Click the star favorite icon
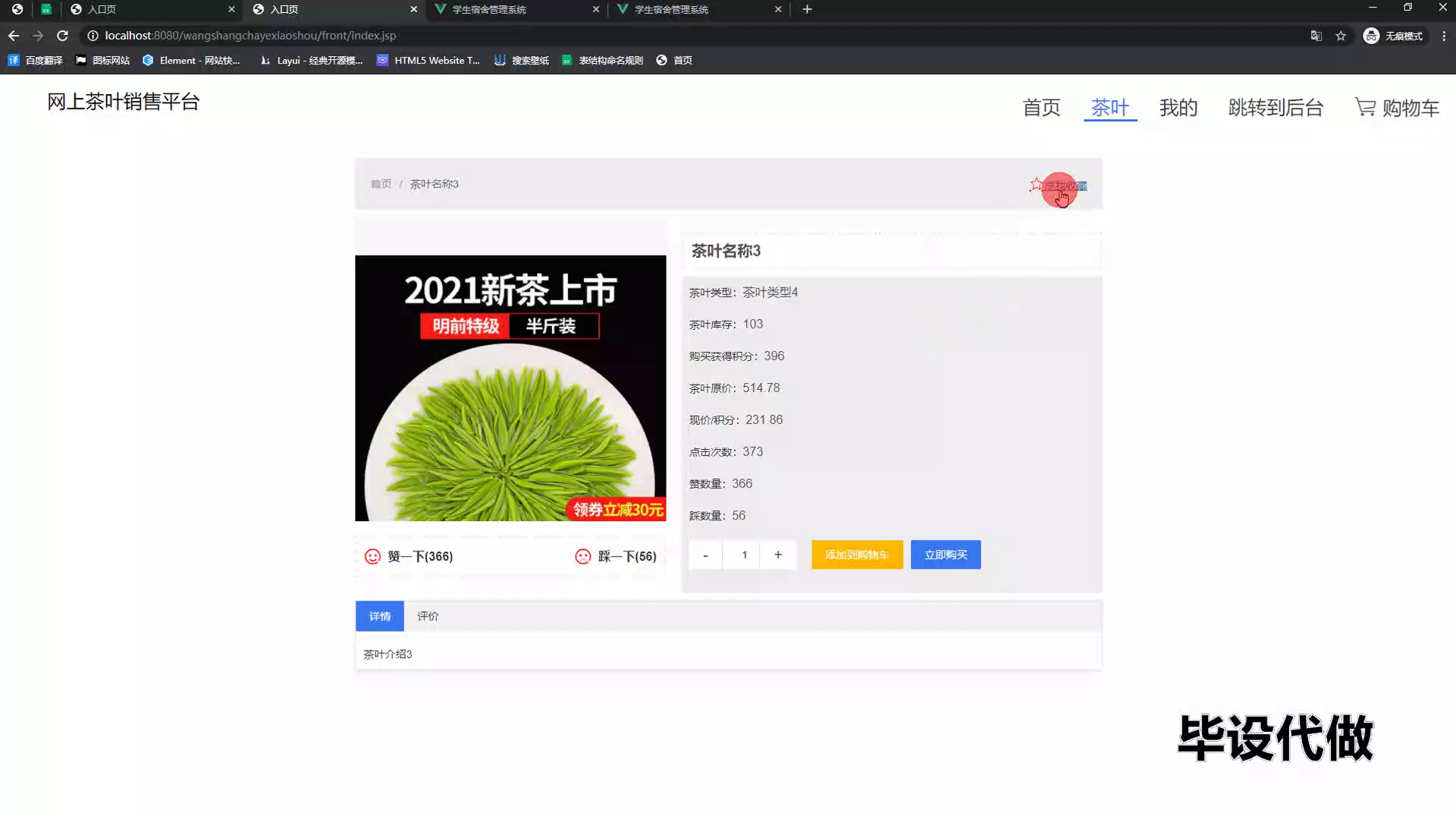Screen dimensions: 1456x813 pos(1035,184)
